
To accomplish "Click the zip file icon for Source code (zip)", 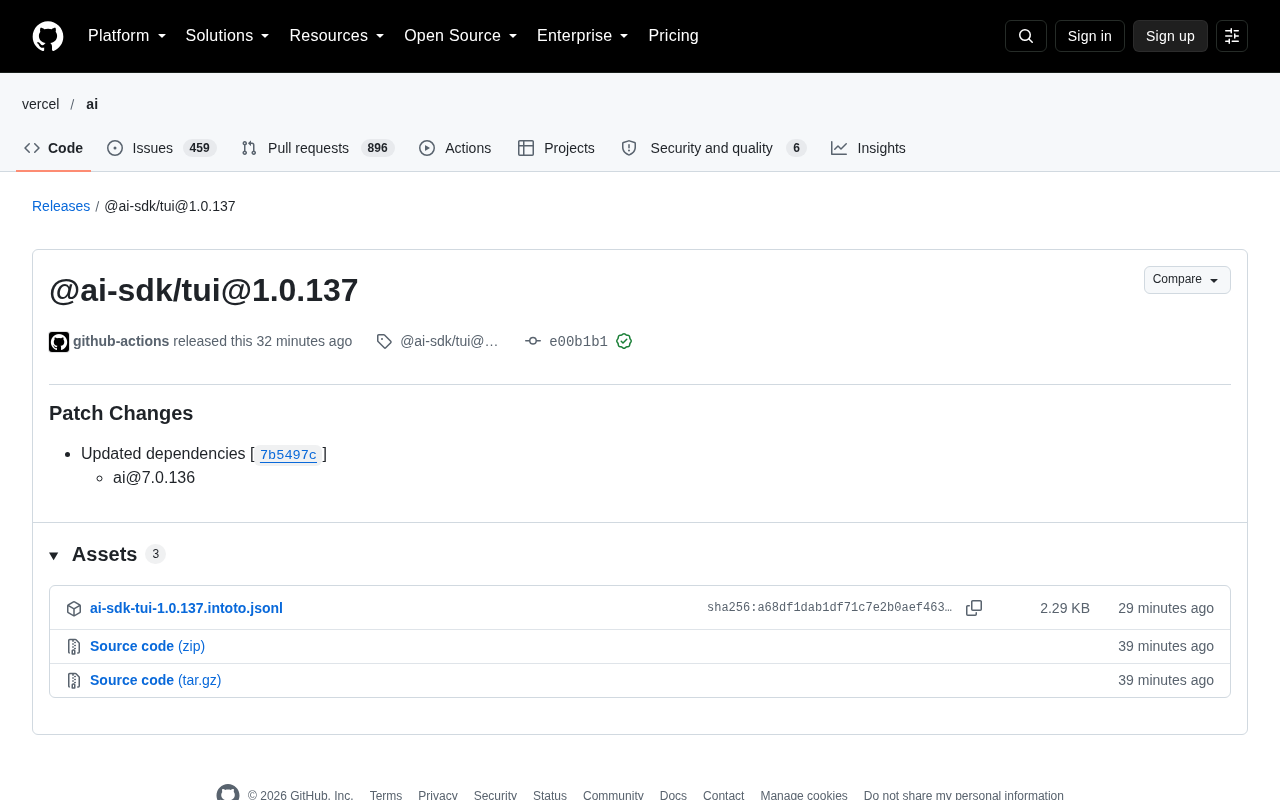I will coord(74,647).
